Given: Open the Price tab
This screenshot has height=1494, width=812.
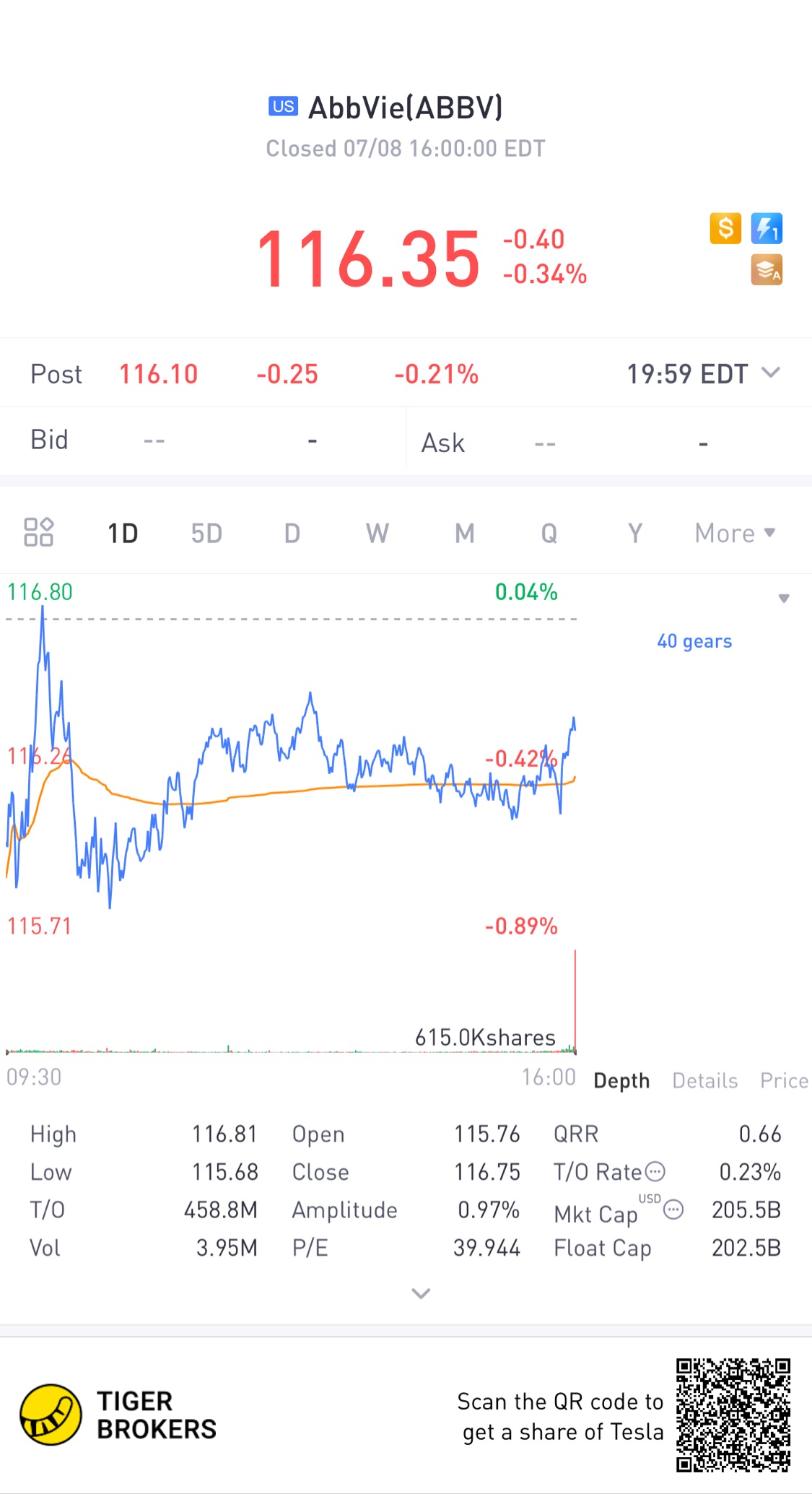Looking at the screenshot, I should (x=784, y=1080).
